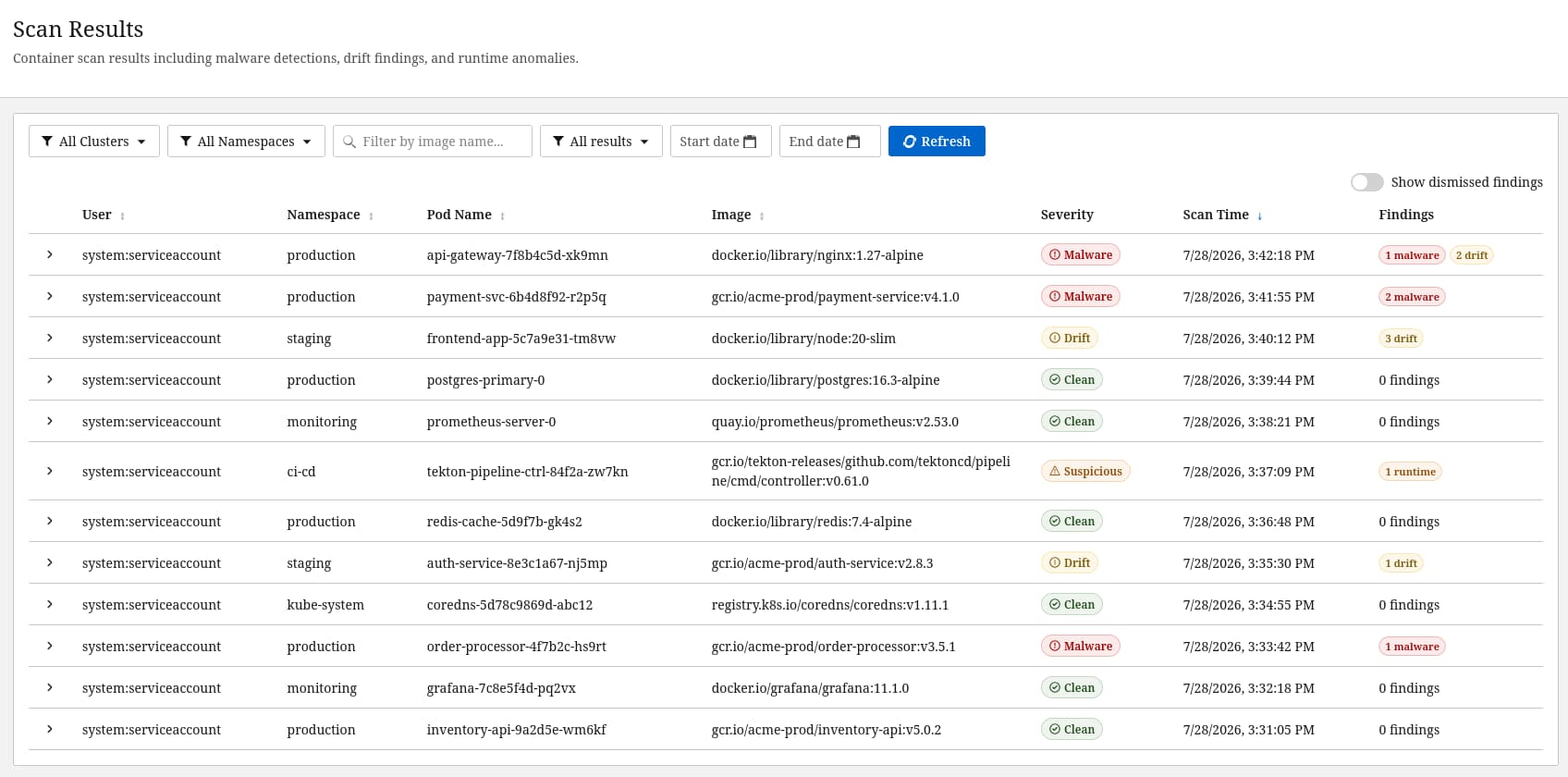Click the 1 malware tag for api-gateway
Viewport: 1568px width, 777px height.
click(1412, 255)
